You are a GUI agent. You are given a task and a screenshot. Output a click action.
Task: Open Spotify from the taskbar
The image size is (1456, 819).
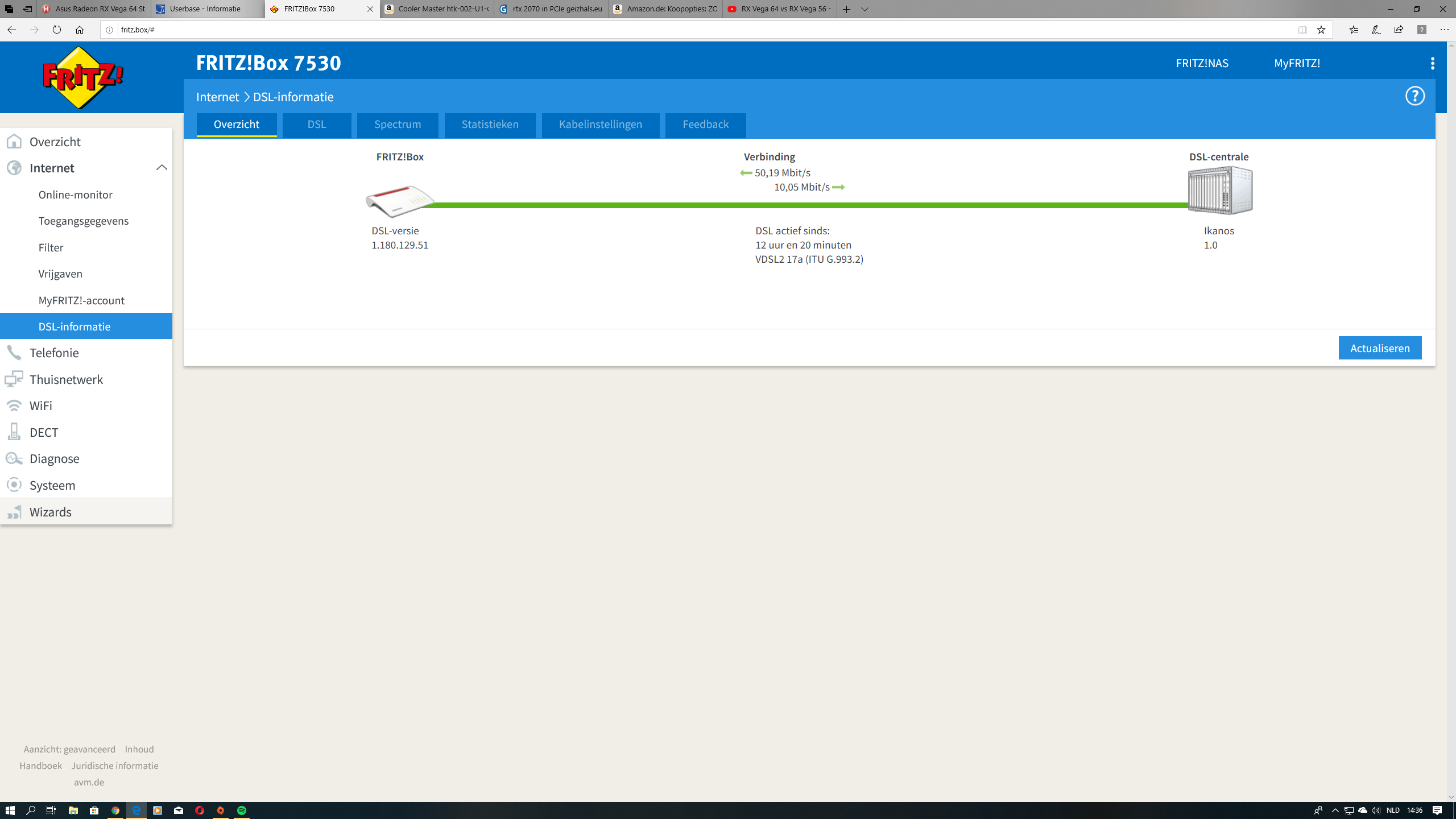click(242, 810)
